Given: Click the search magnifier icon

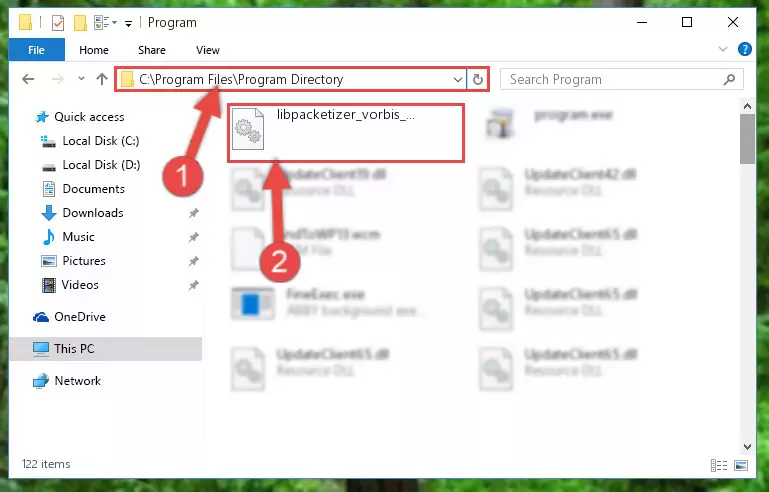Looking at the screenshot, I should [729, 79].
